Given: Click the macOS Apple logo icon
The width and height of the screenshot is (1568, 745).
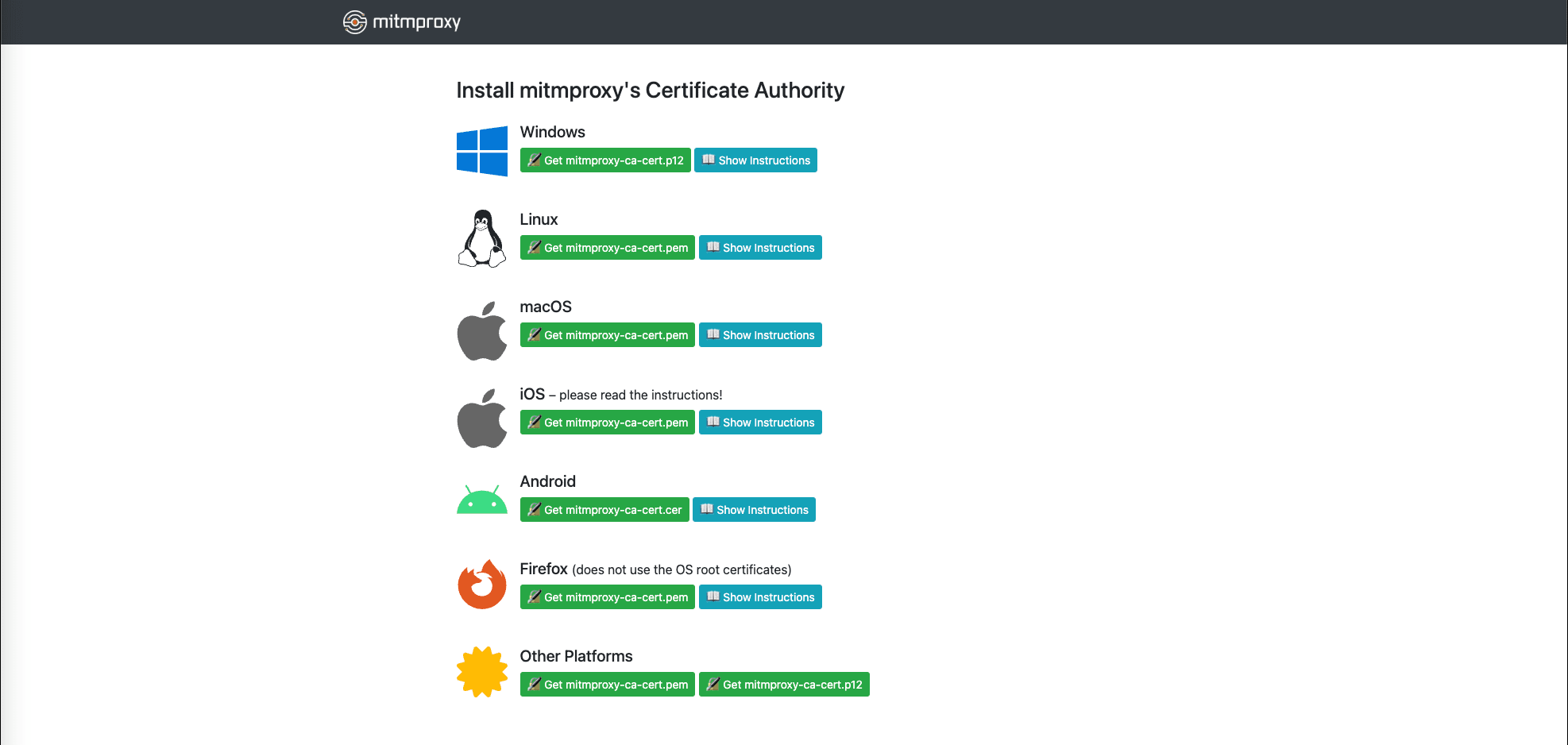Looking at the screenshot, I should 482,331.
